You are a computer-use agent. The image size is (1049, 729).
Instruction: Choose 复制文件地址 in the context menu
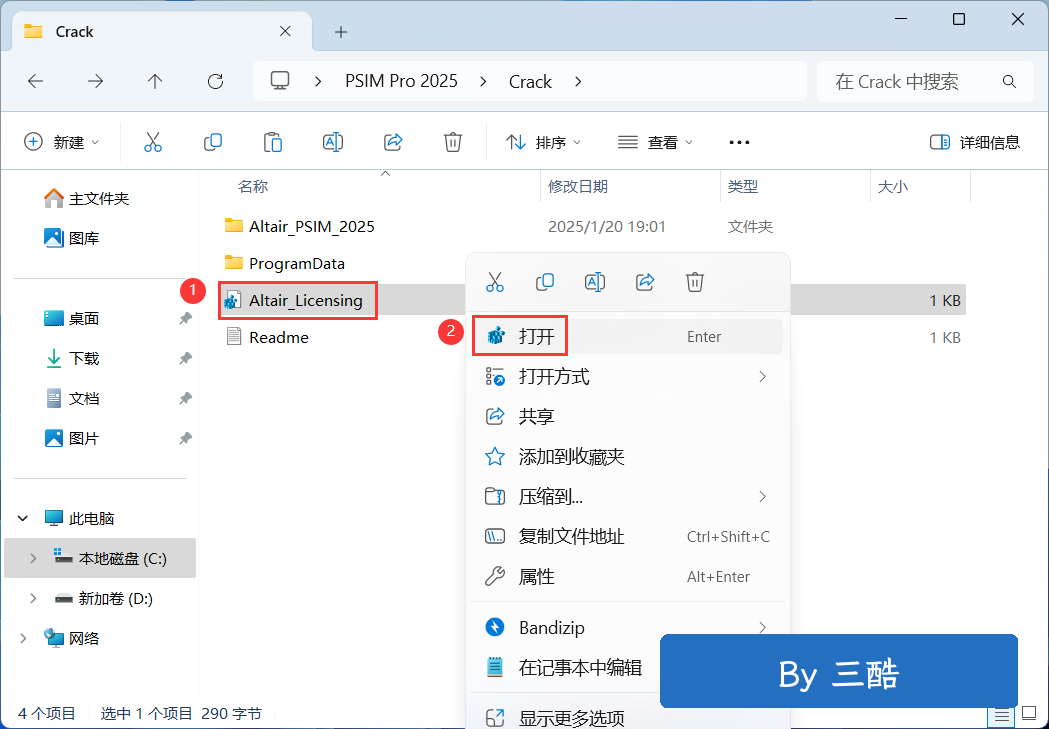point(627,536)
